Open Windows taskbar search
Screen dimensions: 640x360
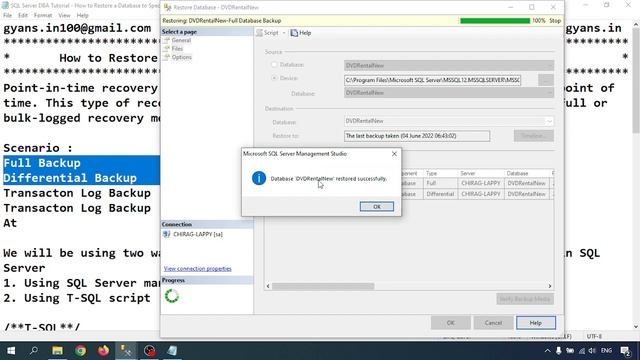(34, 351)
